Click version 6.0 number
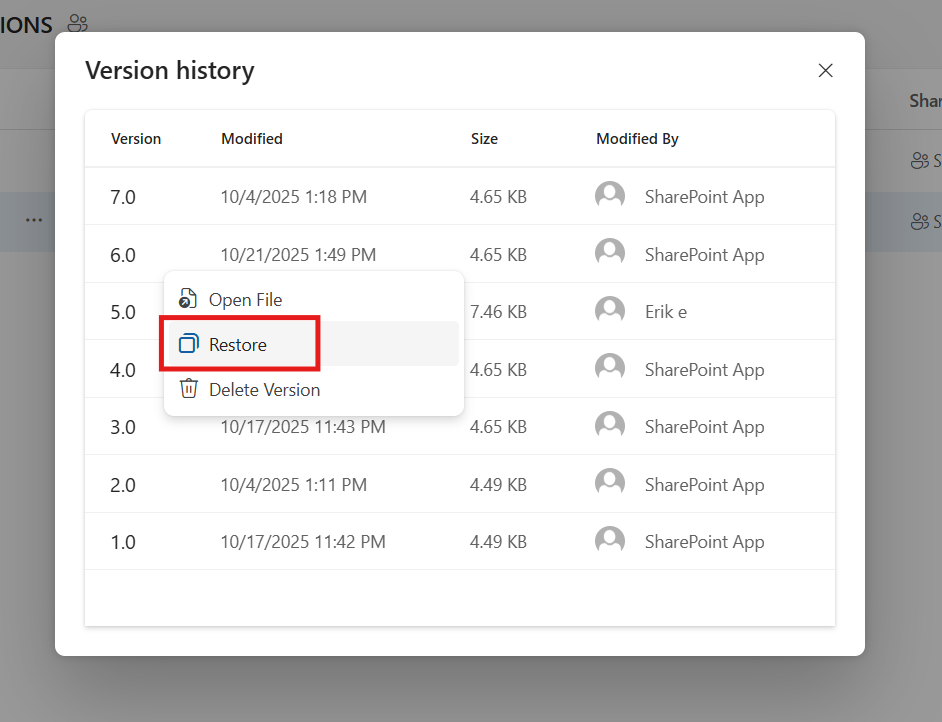Viewport: 942px width, 722px height. click(x=123, y=255)
